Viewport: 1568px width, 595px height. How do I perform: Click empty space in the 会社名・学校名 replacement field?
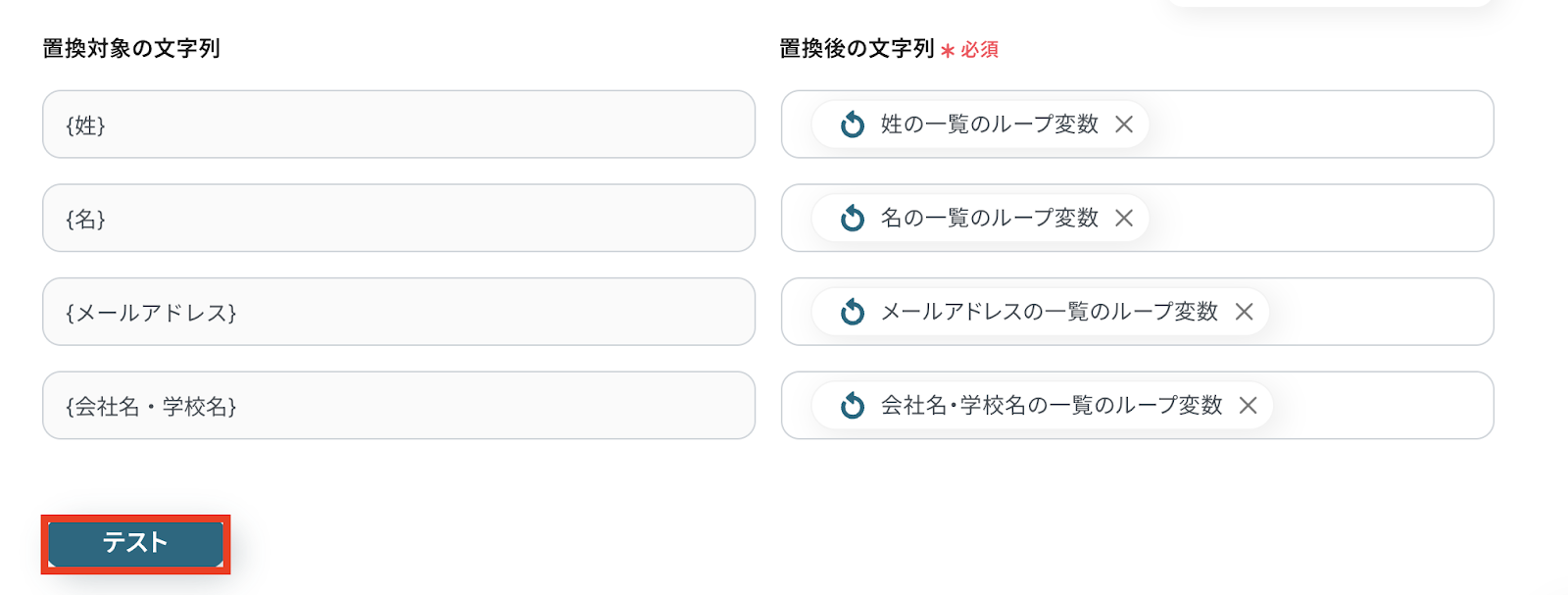[1382, 406]
